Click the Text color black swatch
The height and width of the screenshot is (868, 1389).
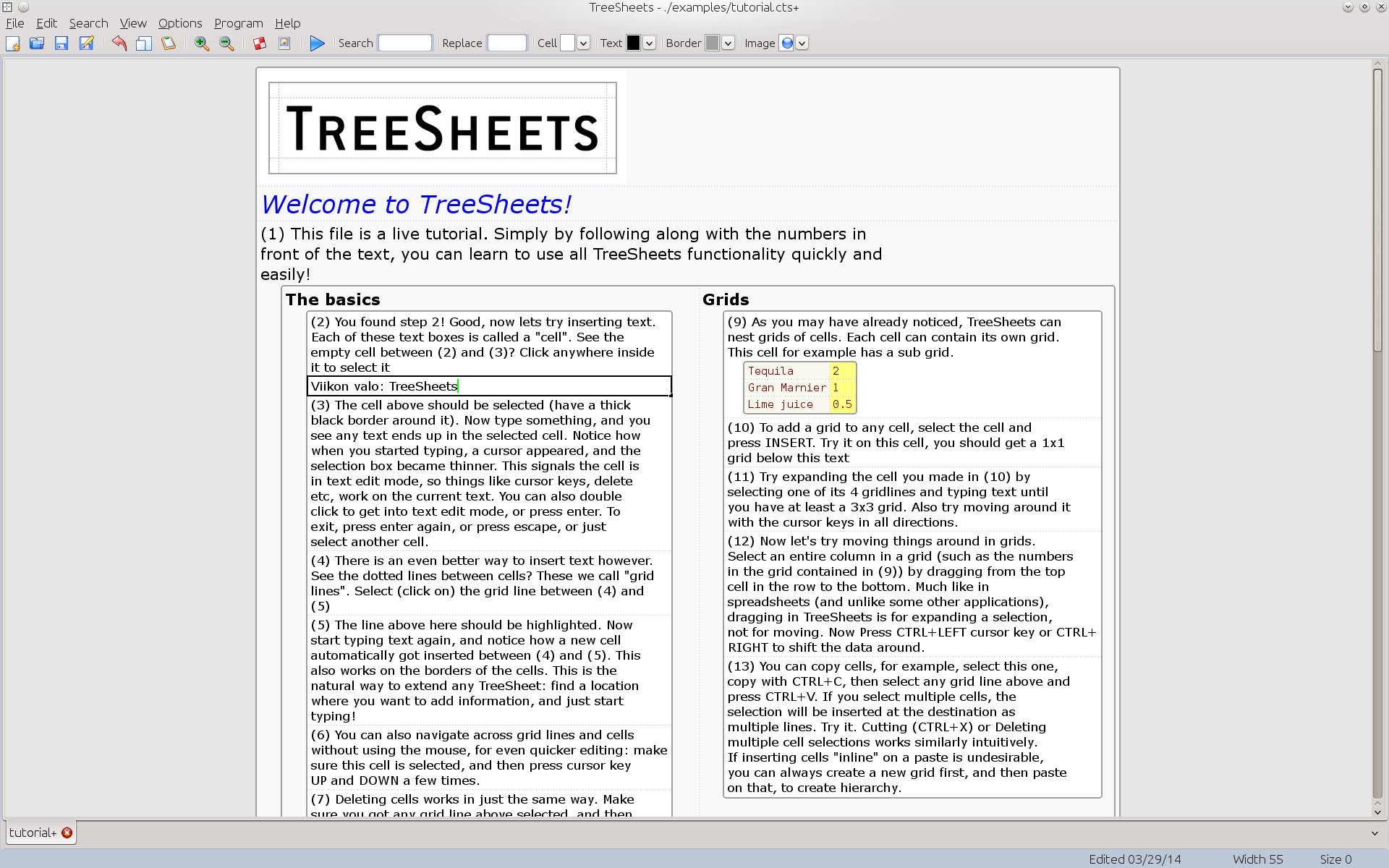pyautogui.click(x=633, y=43)
